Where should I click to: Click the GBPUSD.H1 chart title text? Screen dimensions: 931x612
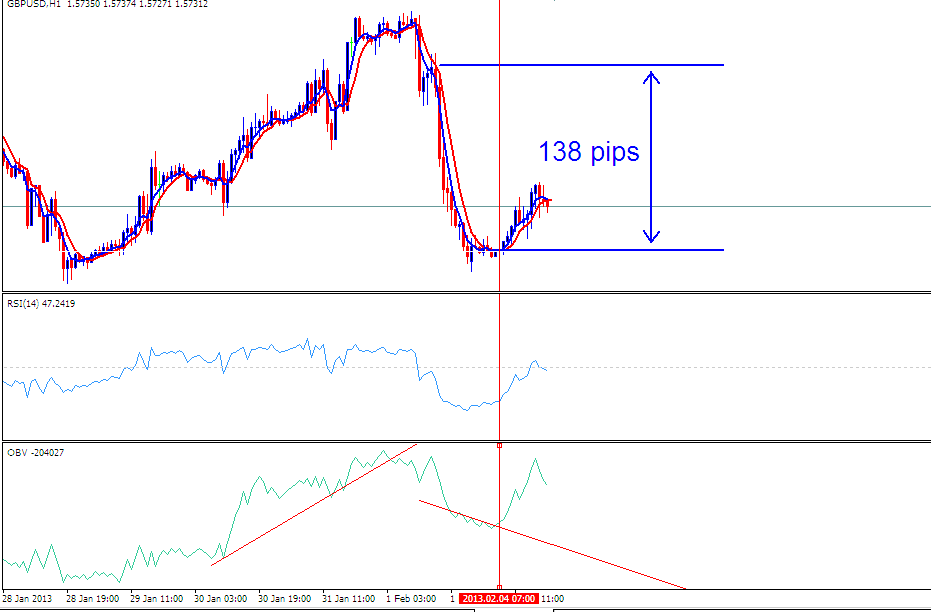pyautogui.click(x=107, y=4)
